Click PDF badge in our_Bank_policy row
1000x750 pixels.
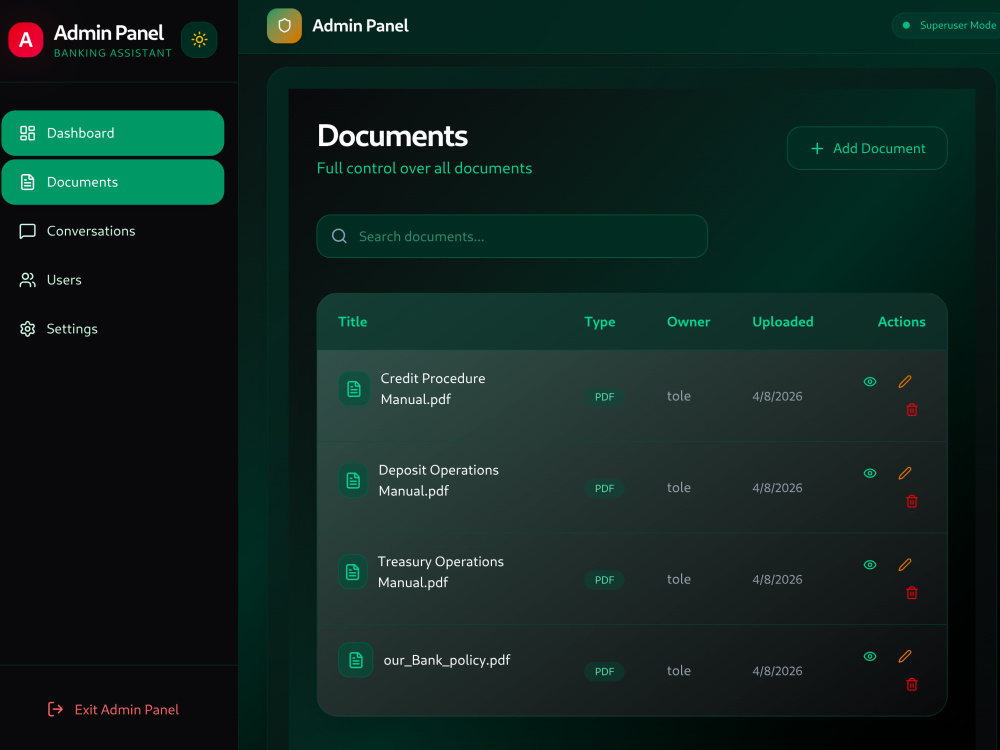pyautogui.click(x=604, y=672)
